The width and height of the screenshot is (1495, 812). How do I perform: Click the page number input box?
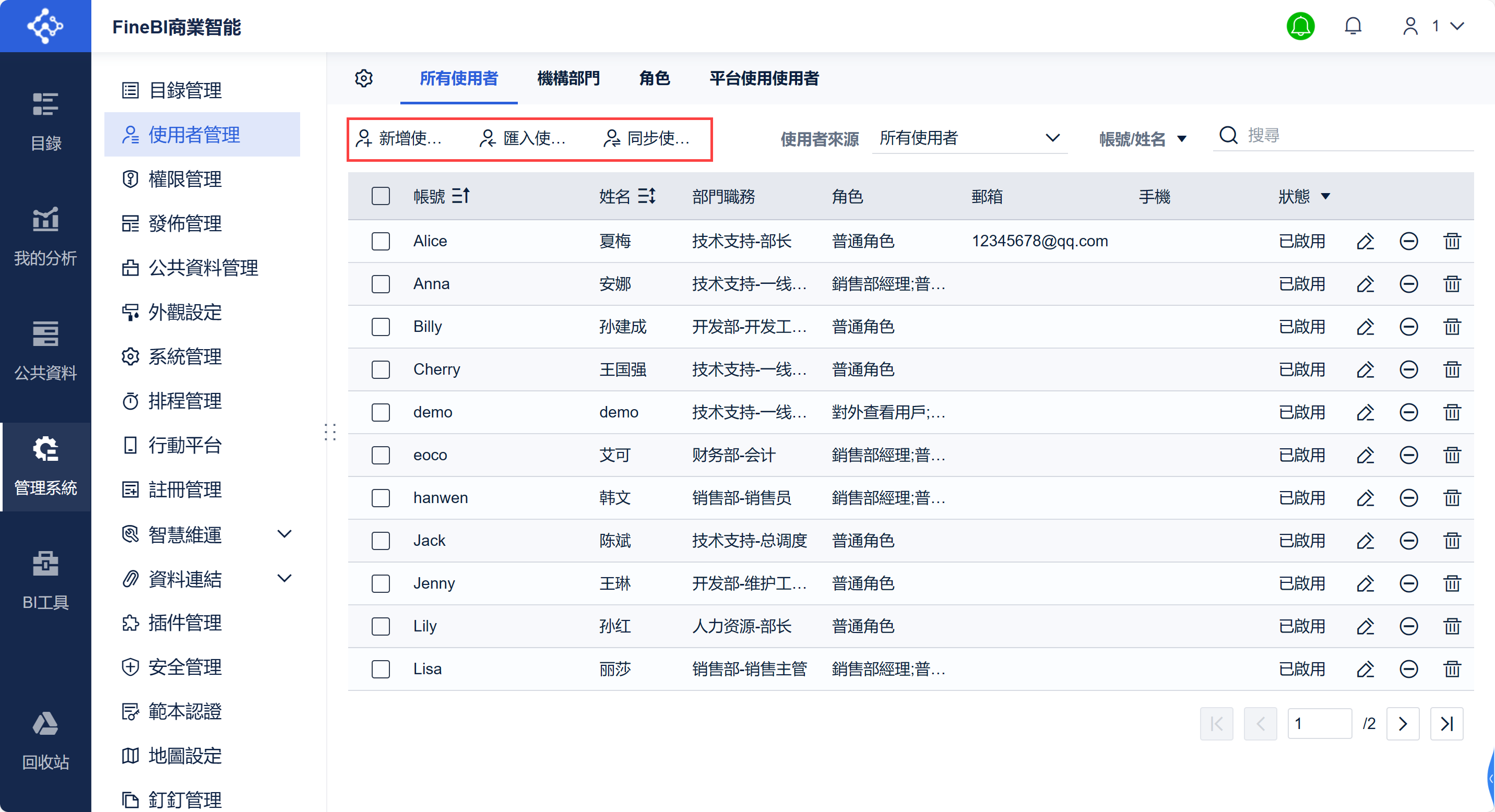(1320, 724)
